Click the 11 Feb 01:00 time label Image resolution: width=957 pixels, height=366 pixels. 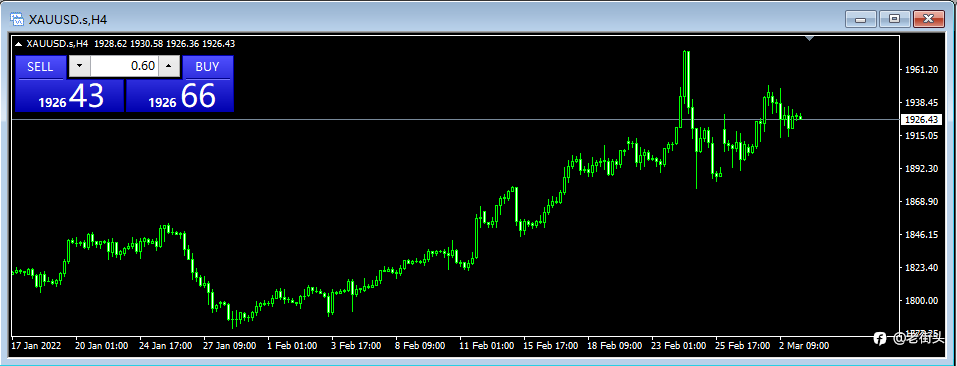[x=487, y=346]
